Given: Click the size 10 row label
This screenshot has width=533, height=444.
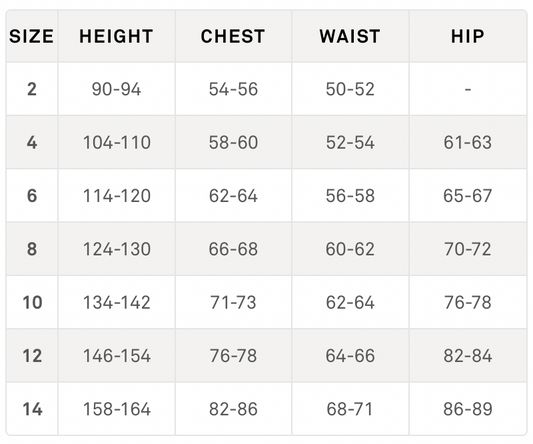Looking at the screenshot, I should tap(32, 302).
